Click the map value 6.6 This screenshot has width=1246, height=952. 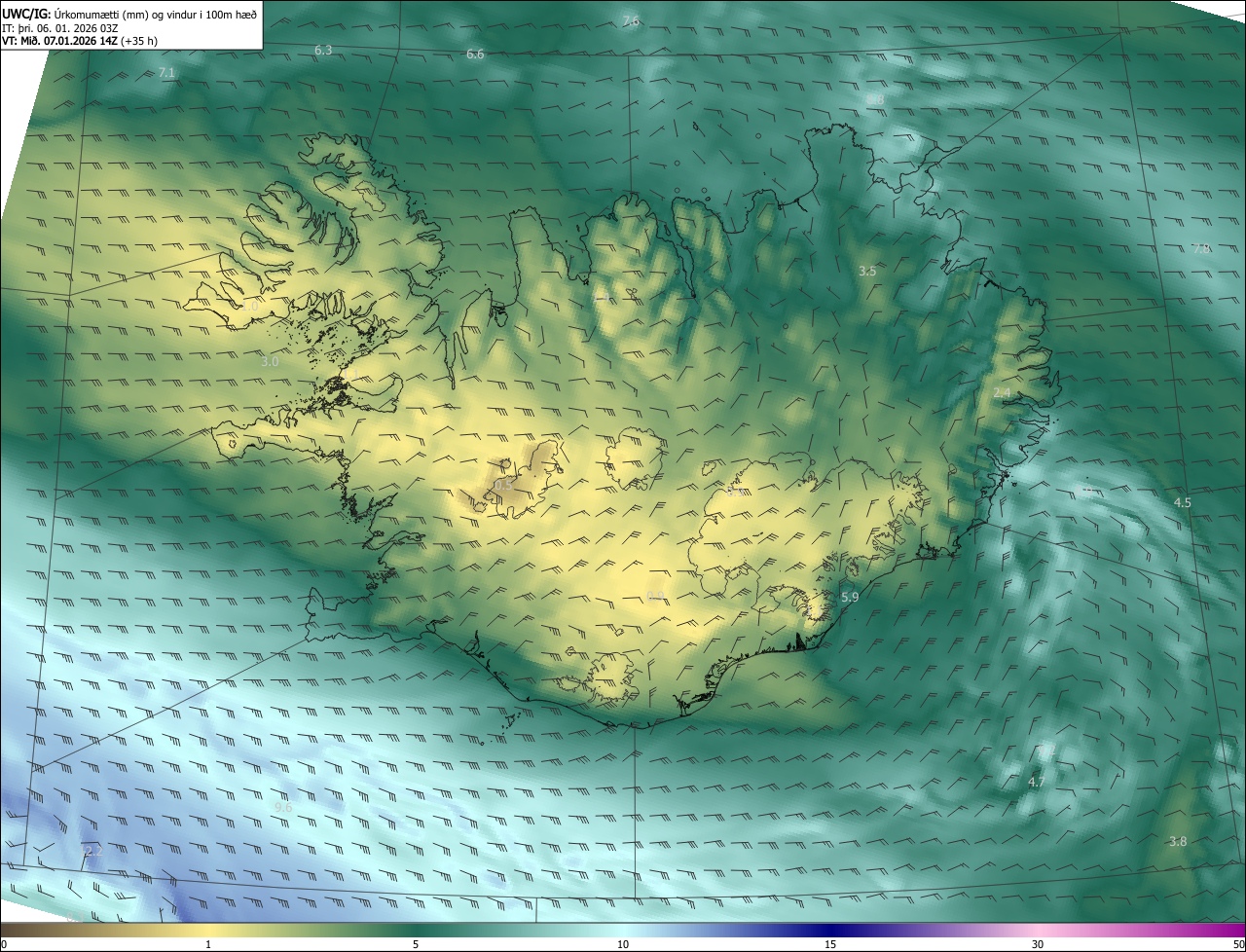click(475, 55)
